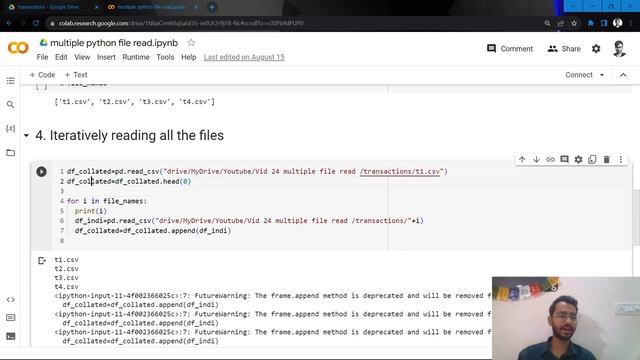Bookmark this page star icon
This screenshot has width=640, height=360.
tap(574, 23)
